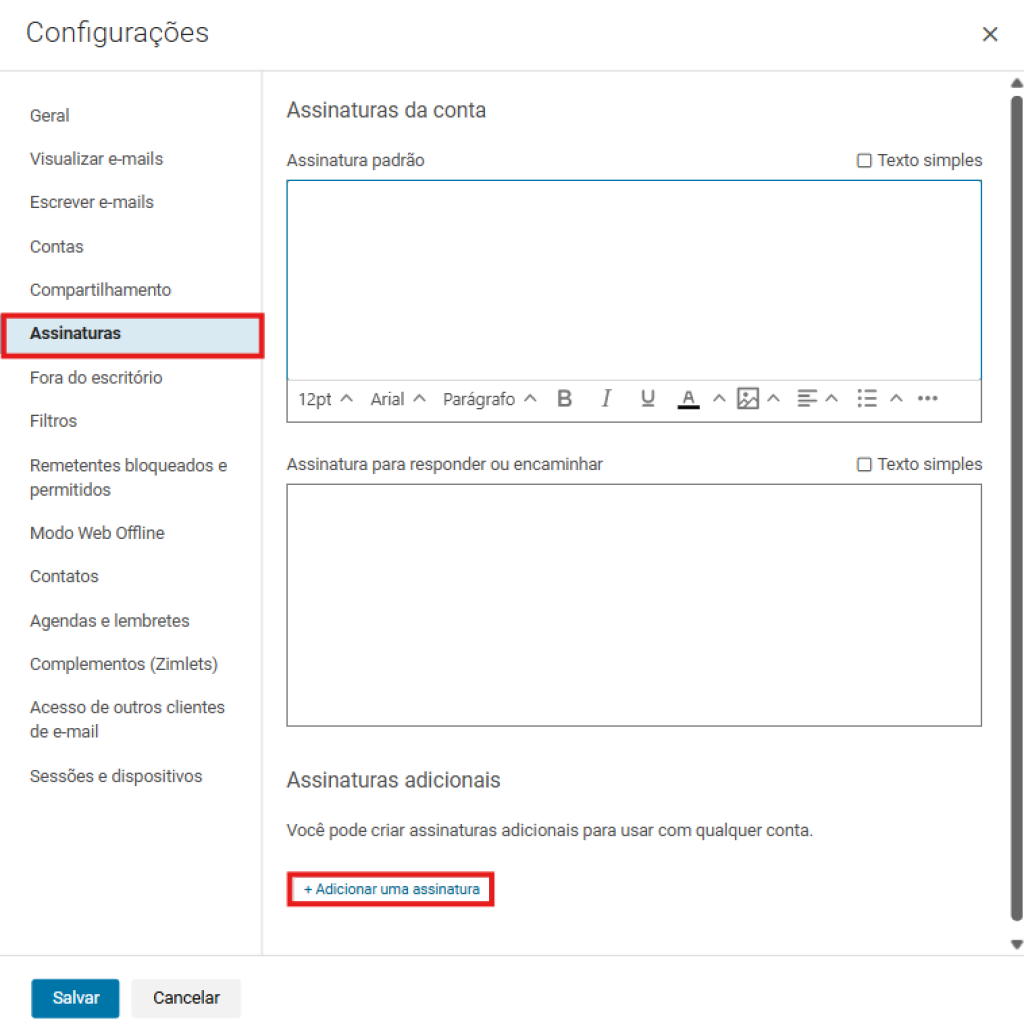The image size is (1024, 1032).
Task: Enable Texto simples for reply signature
Action: 864,465
